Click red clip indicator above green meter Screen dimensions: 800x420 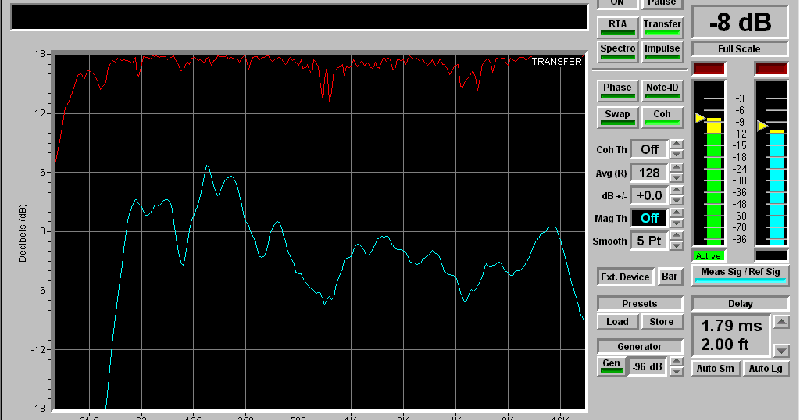pos(708,69)
